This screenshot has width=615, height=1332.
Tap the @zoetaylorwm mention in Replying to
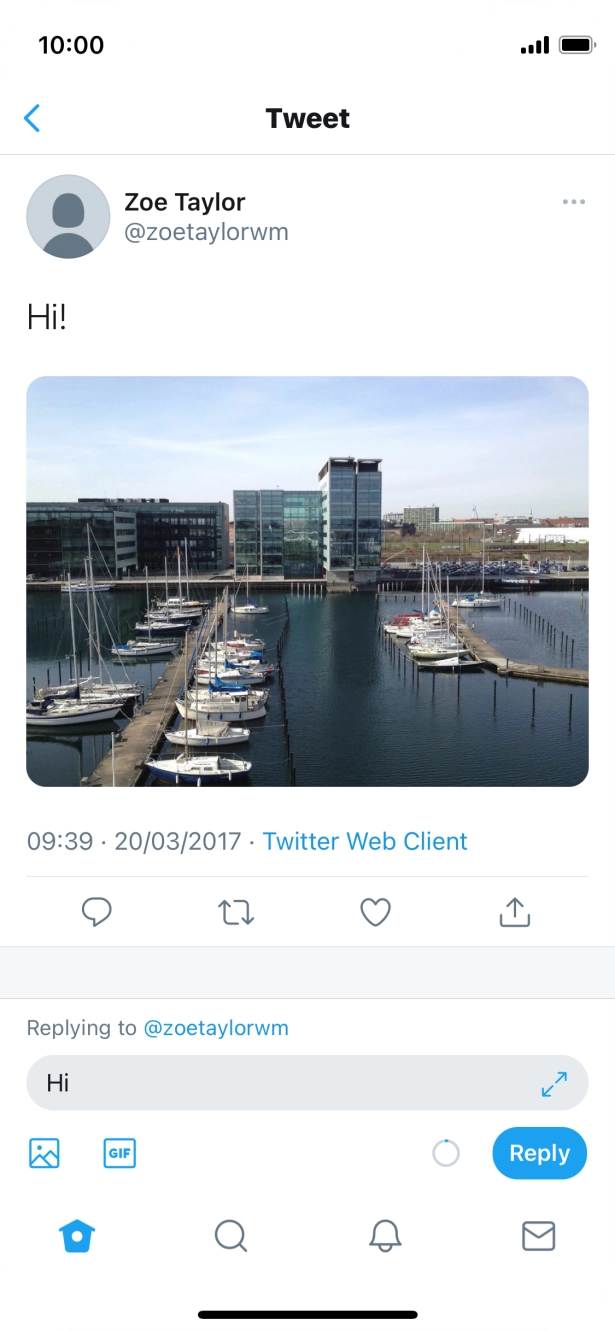(216, 1028)
